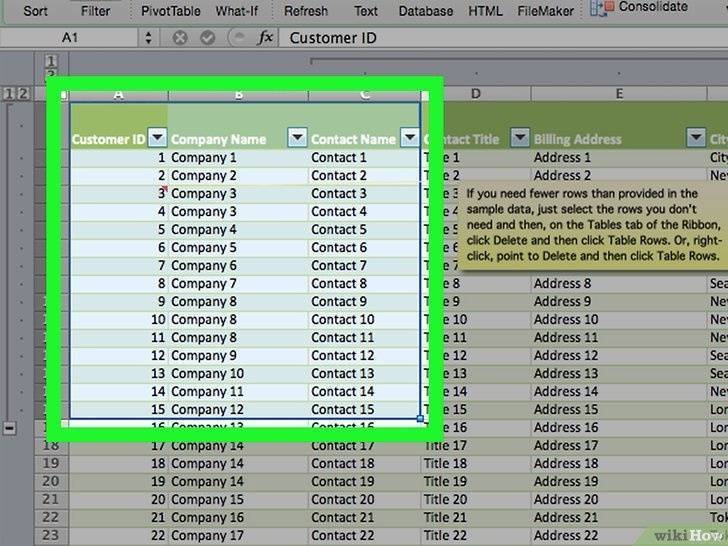
Task: Click the Sort toolbar button
Action: tap(35, 11)
